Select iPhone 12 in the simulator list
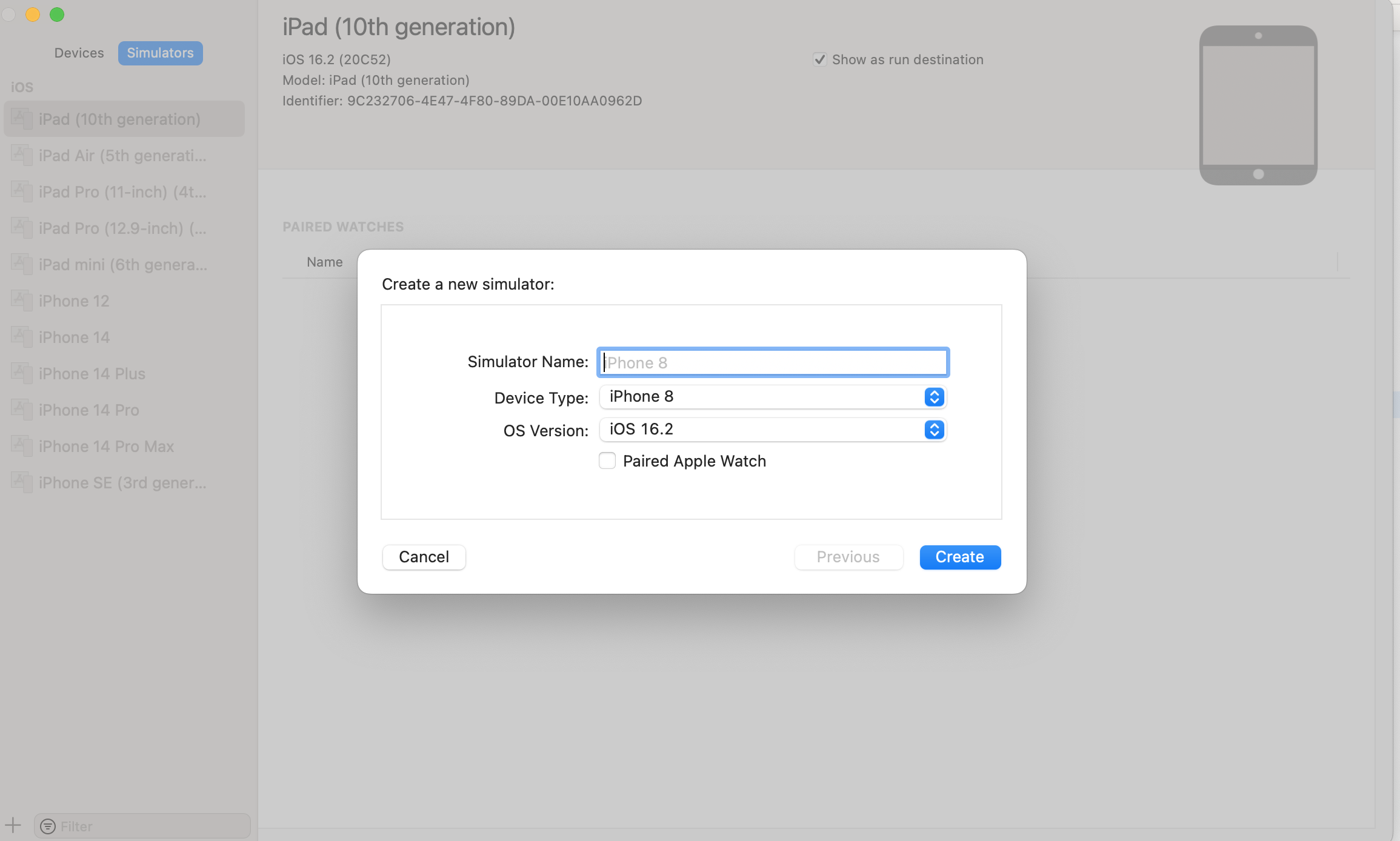Image resolution: width=1400 pixels, height=841 pixels. [124, 301]
